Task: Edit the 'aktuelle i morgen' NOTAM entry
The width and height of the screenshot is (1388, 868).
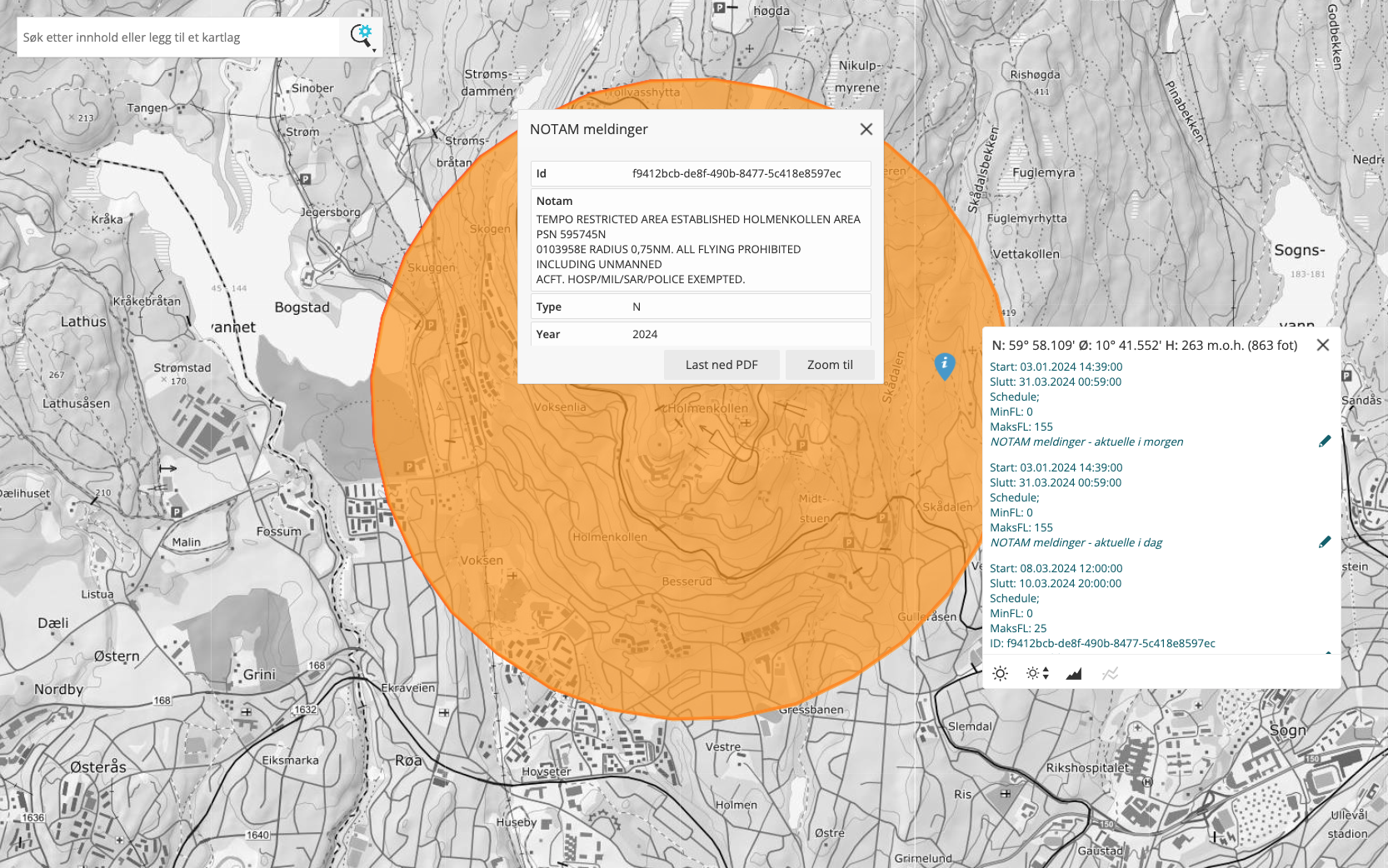Action: pyautogui.click(x=1325, y=441)
